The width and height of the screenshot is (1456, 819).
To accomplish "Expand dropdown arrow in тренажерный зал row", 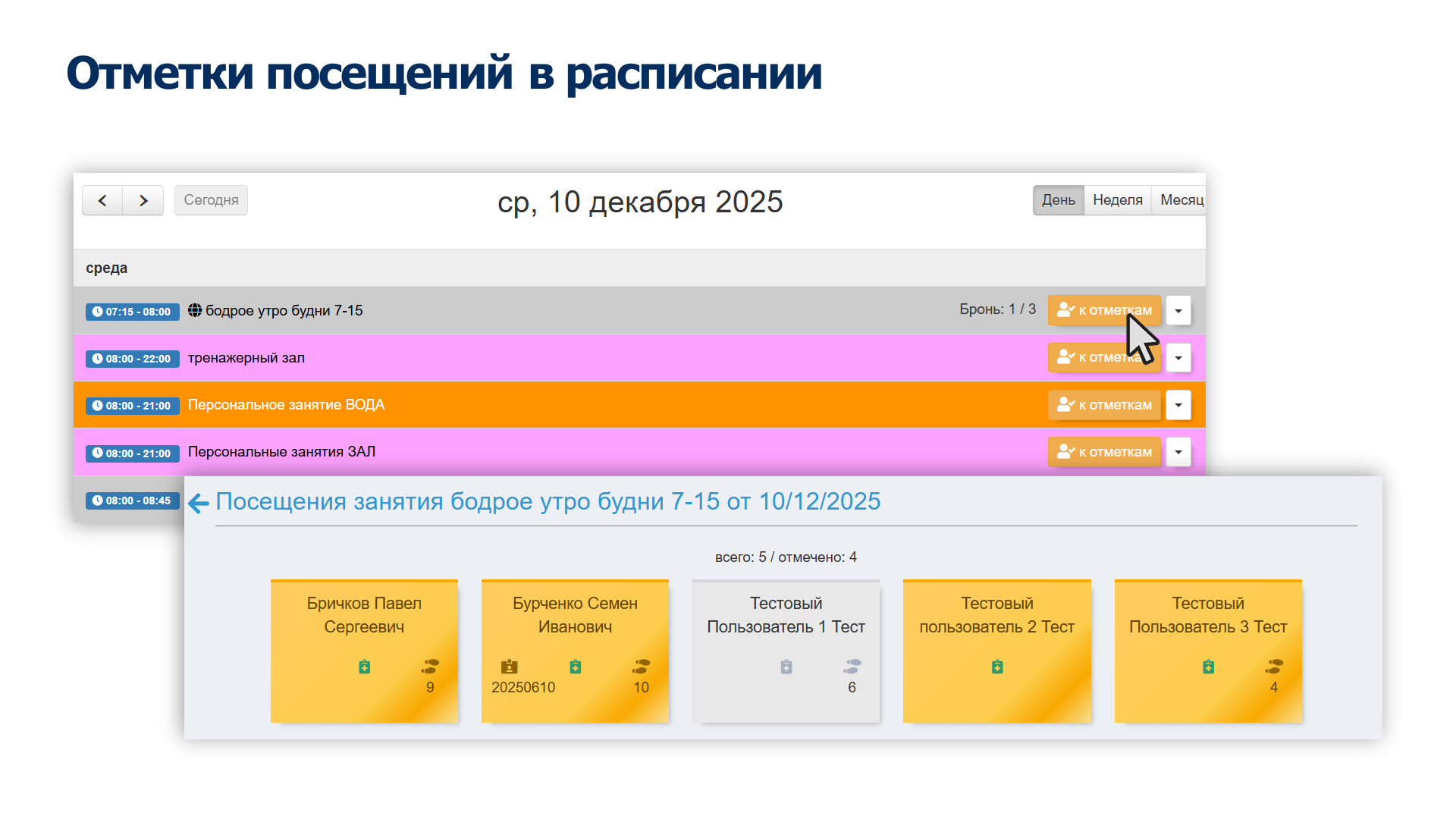I will [x=1178, y=357].
